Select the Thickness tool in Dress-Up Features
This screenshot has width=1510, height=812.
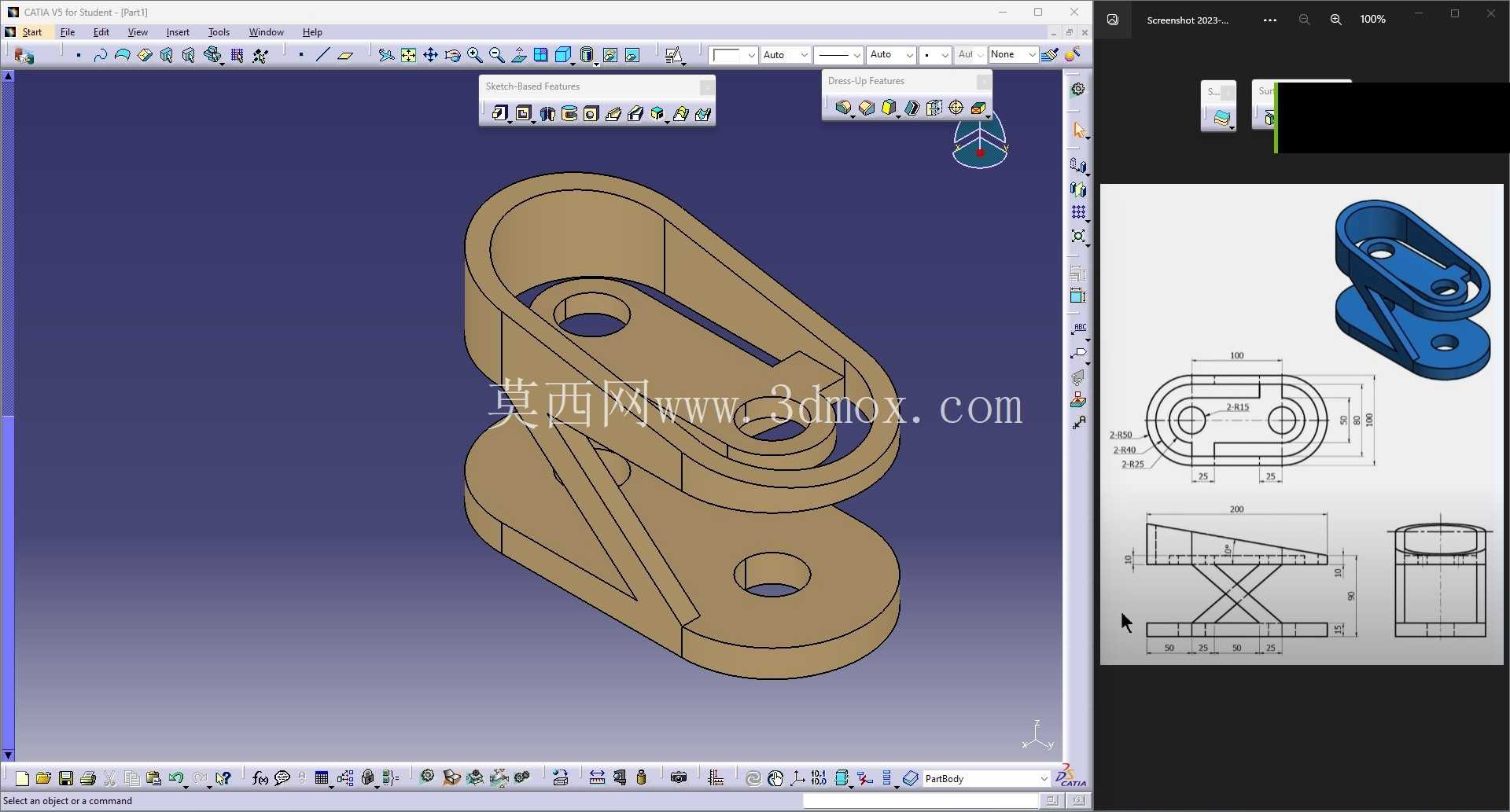click(x=934, y=108)
